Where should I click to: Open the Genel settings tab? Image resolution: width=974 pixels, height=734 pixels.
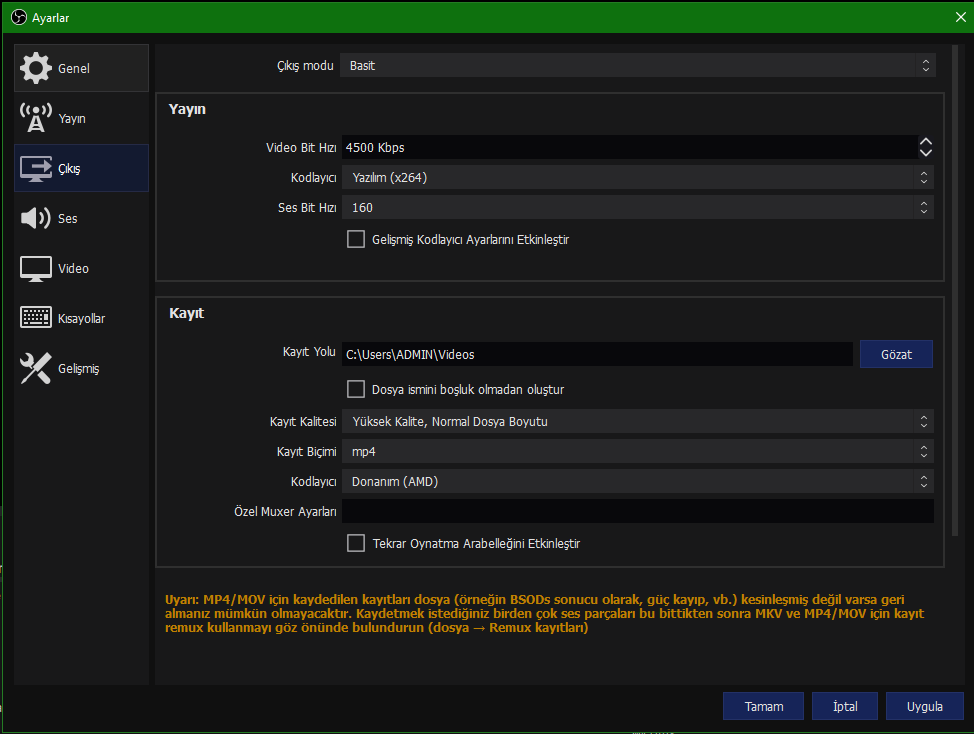click(x=81, y=68)
